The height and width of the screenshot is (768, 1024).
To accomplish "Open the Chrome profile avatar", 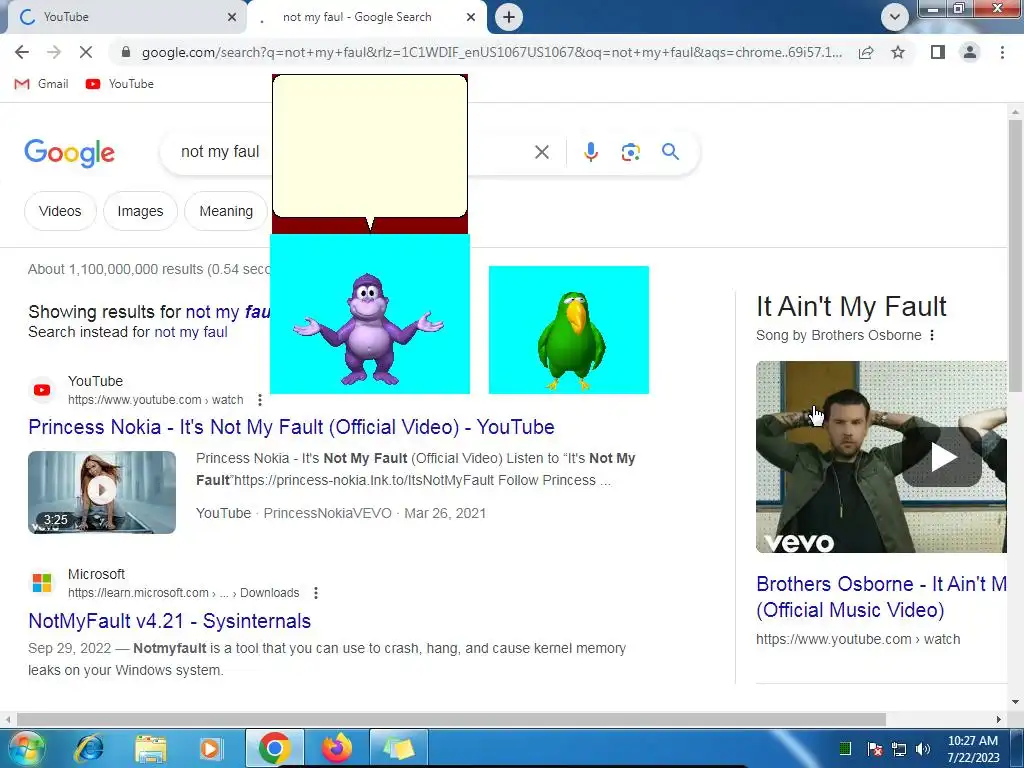I will pyautogui.click(x=970, y=52).
